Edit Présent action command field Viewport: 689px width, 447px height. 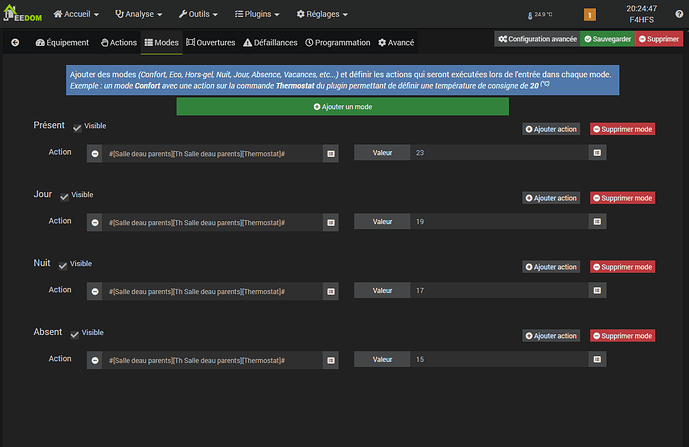213,154
